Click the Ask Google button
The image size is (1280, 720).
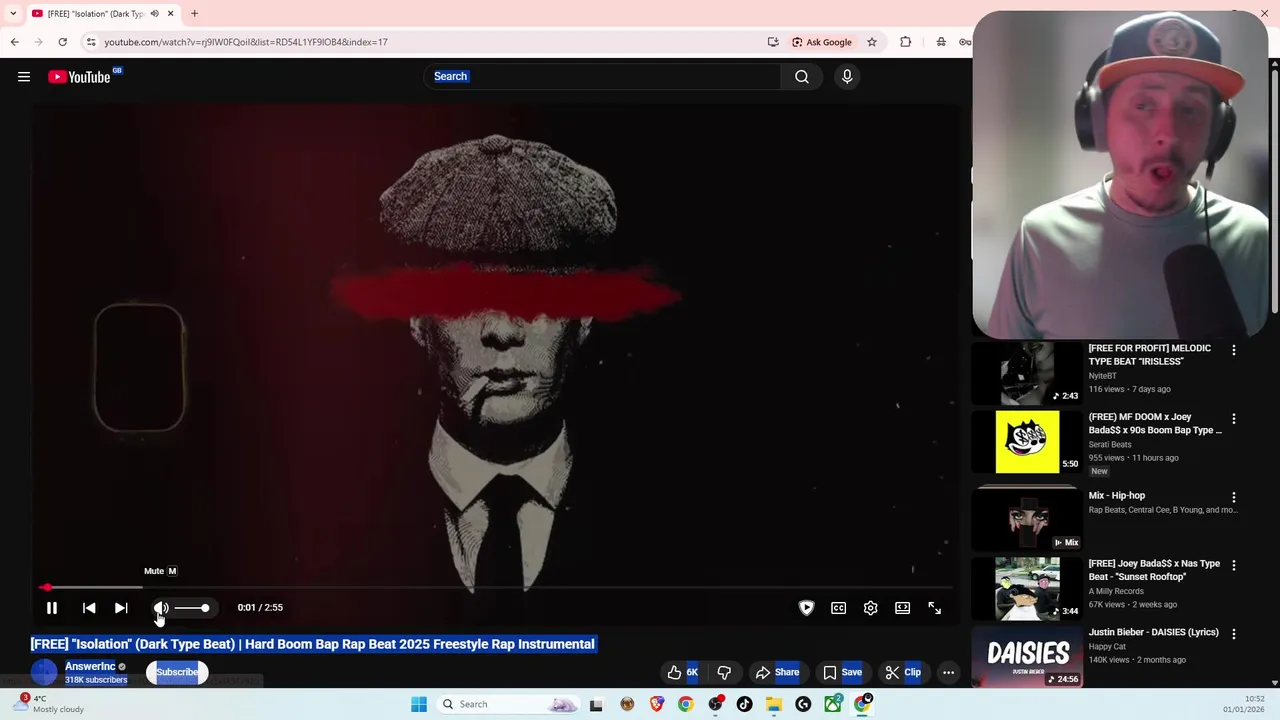[822, 42]
